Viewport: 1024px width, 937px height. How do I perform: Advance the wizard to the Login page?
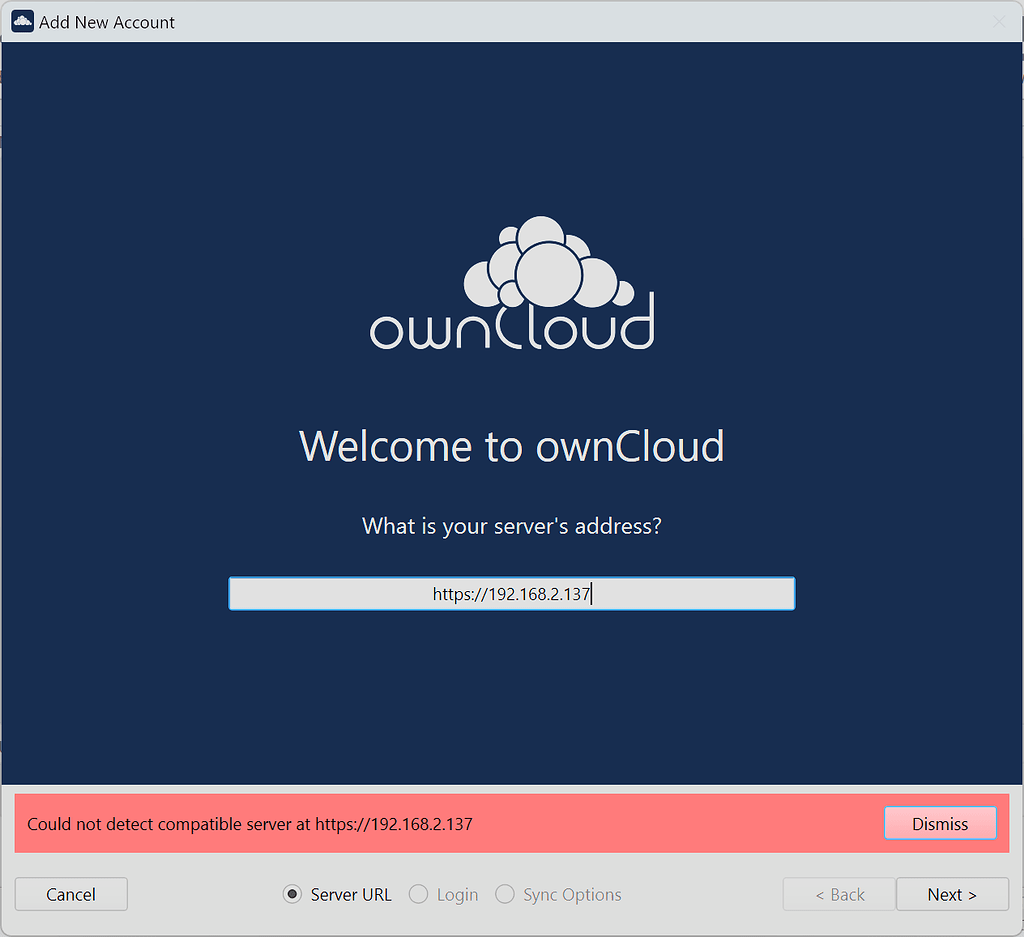click(951, 894)
